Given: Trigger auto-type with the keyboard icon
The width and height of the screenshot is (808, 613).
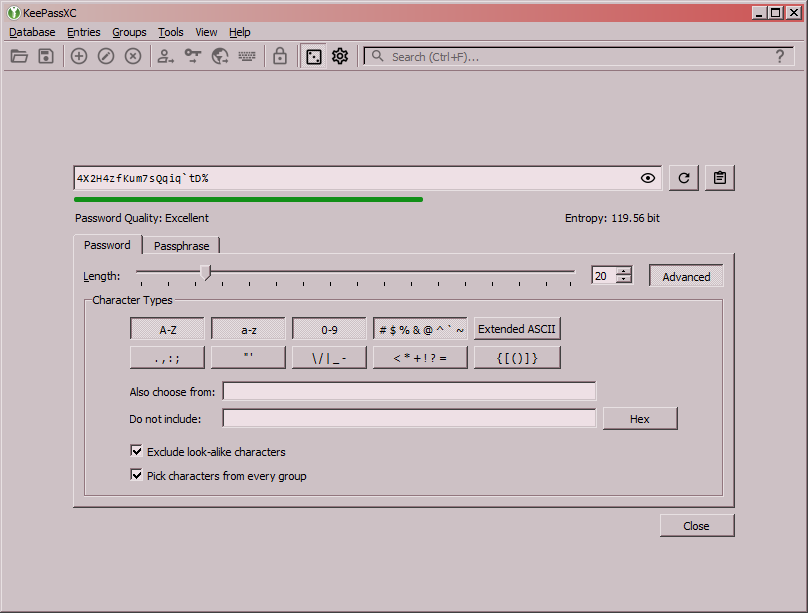Looking at the screenshot, I should pyautogui.click(x=247, y=56).
